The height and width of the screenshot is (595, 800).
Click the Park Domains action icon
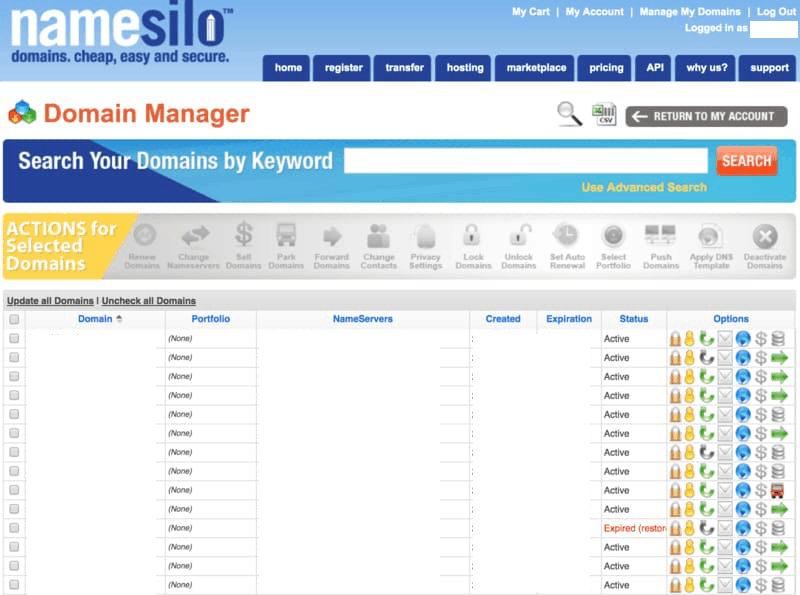[286, 246]
